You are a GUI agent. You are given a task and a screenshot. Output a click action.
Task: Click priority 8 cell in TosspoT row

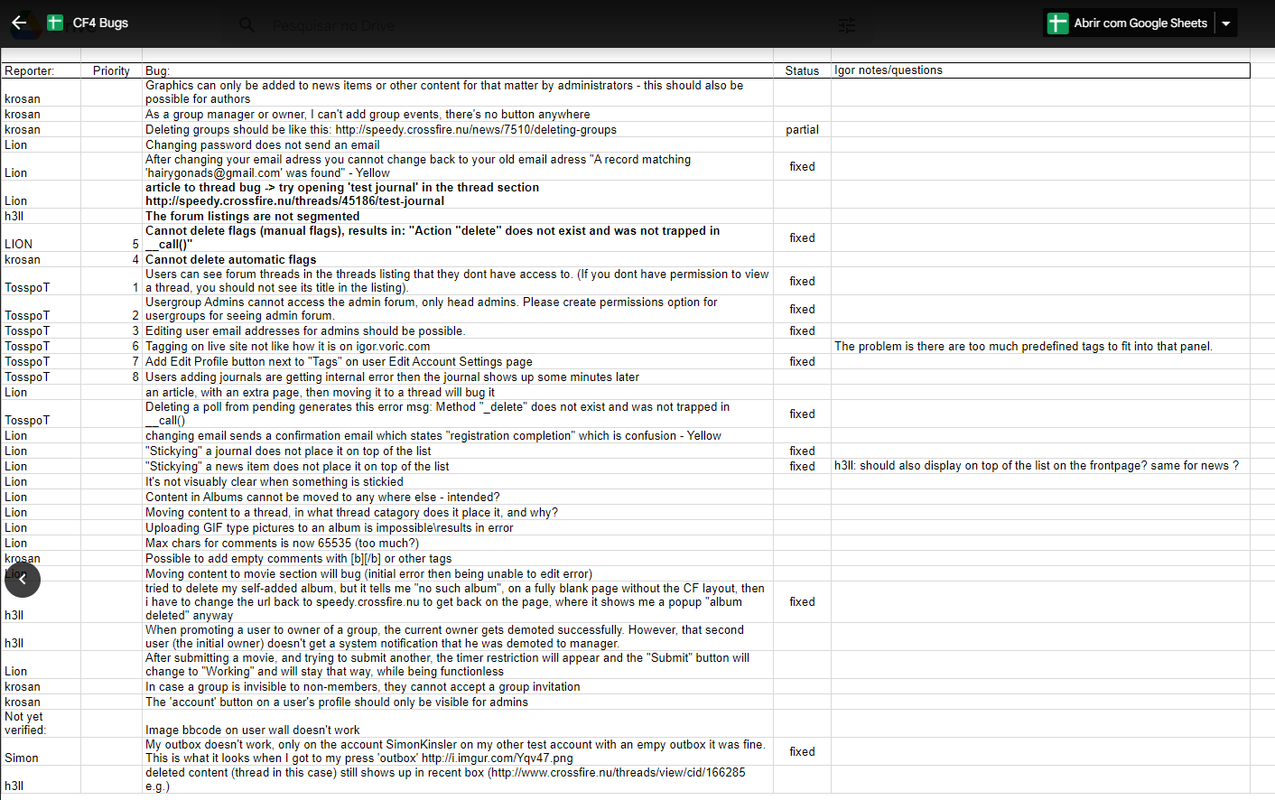[x=111, y=377]
